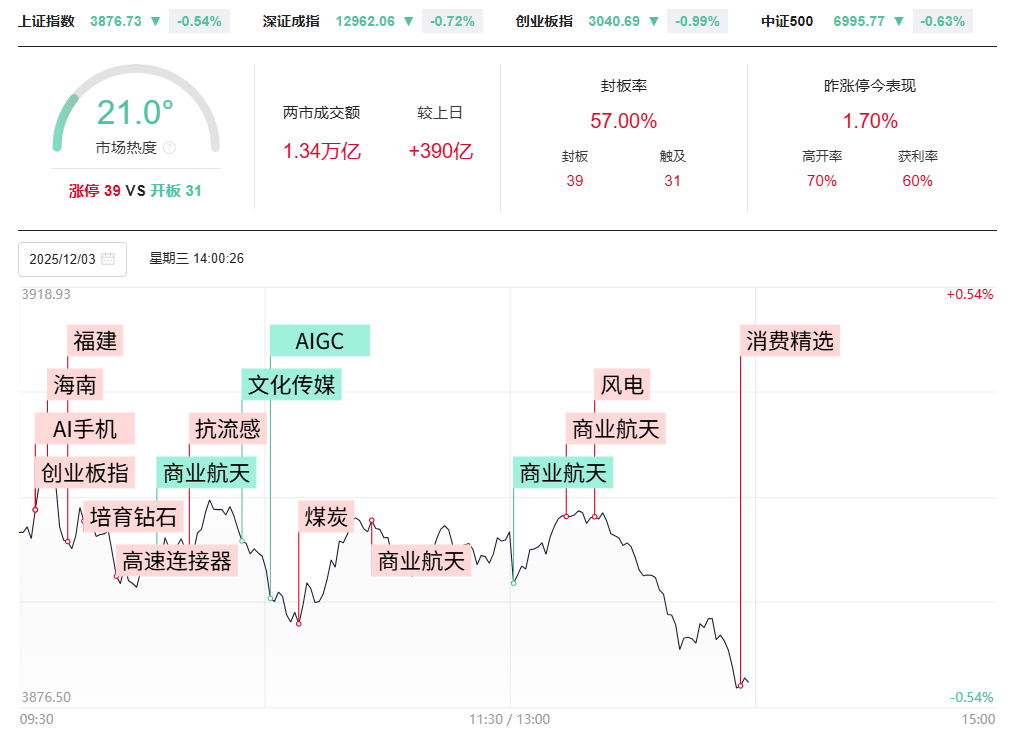Click the 21.0° market heat gauge
This screenshot has height=735, width=1024.
click(x=135, y=112)
